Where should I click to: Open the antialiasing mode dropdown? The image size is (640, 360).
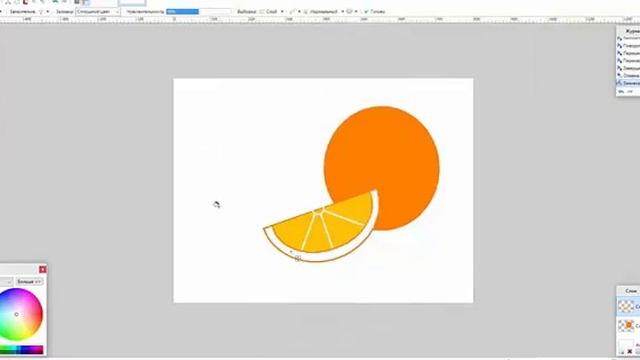click(x=295, y=12)
